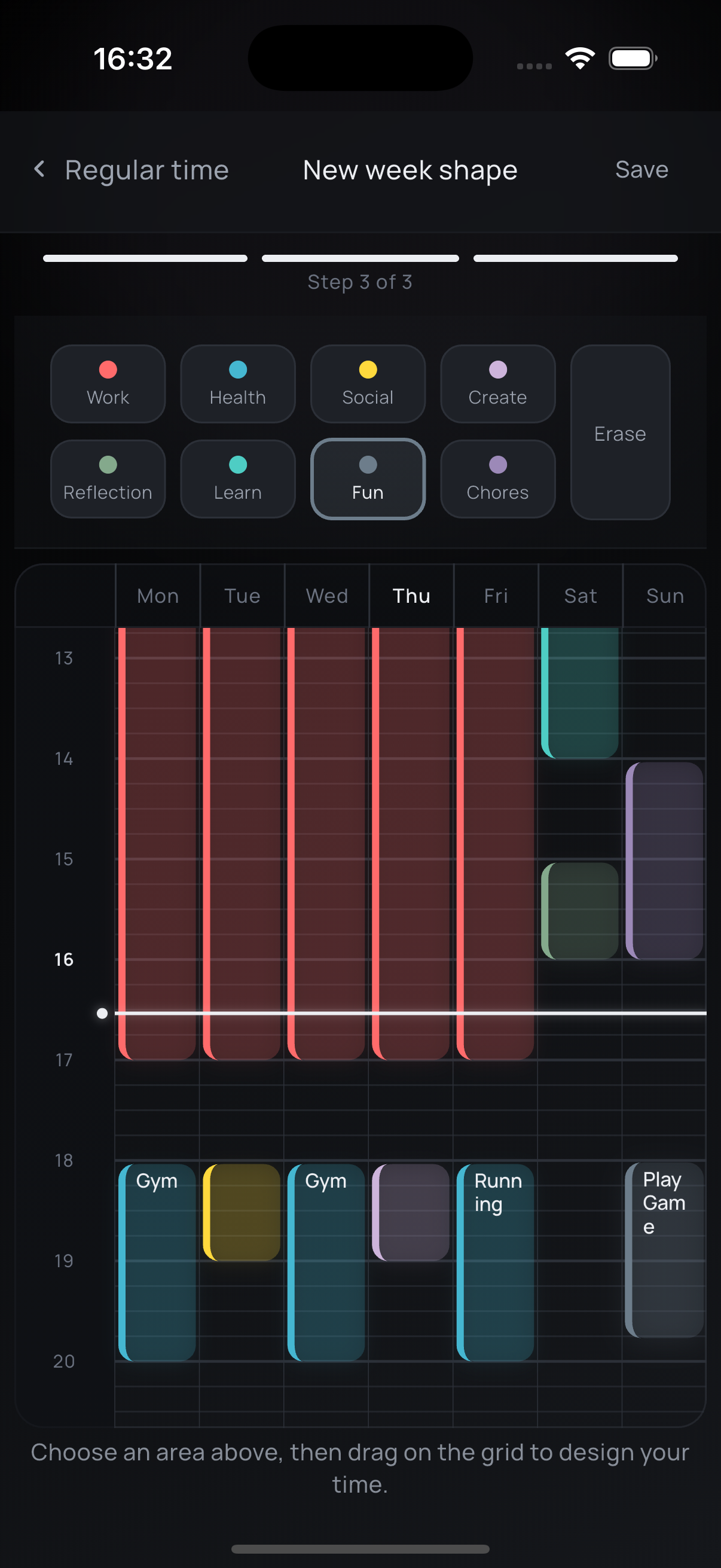This screenshot has height=1568, width=721.
Task: Select the Work area chip
Action: [108, 384]
